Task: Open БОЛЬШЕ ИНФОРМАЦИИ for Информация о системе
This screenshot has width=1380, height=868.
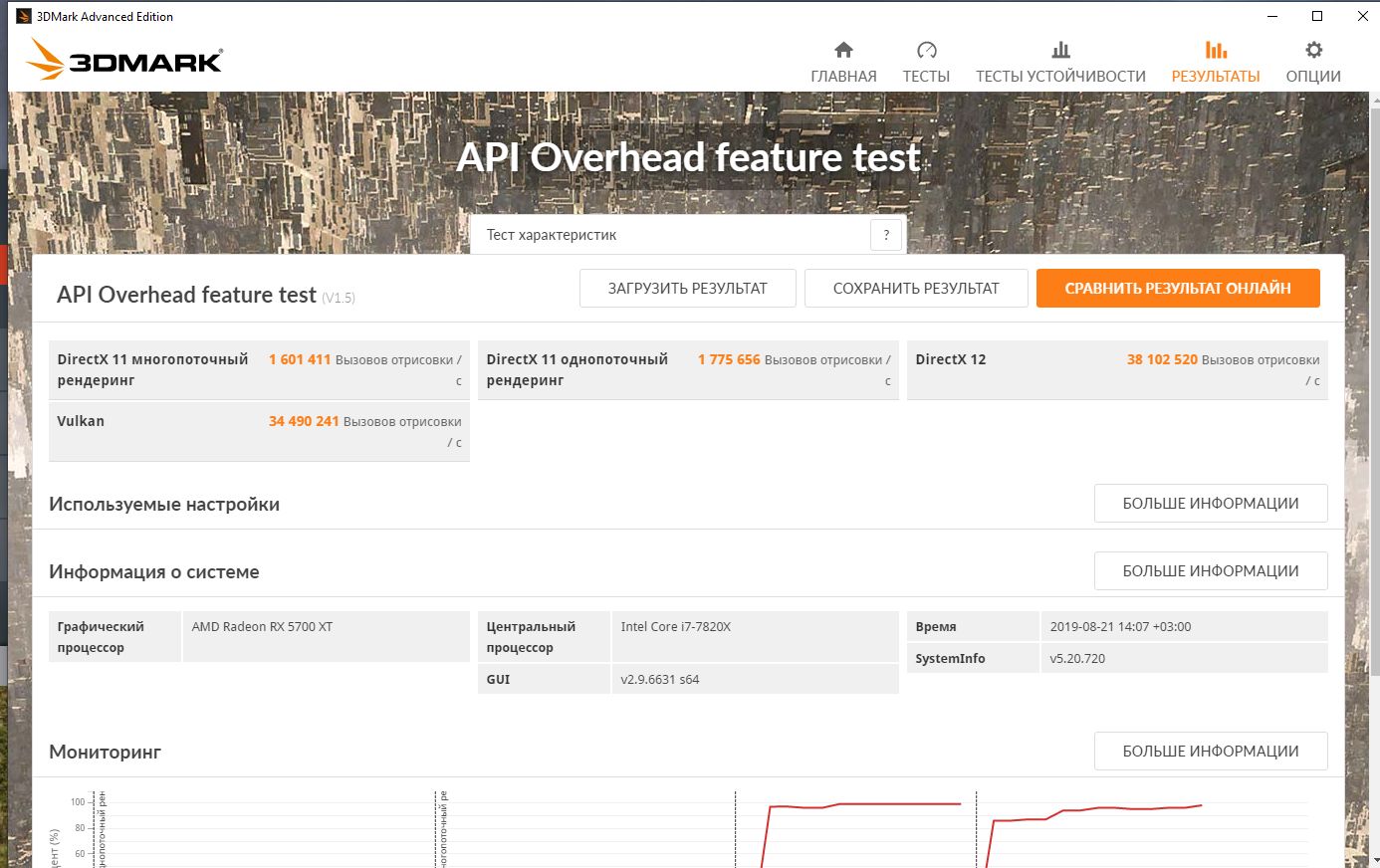Action: pos(1211,571)
